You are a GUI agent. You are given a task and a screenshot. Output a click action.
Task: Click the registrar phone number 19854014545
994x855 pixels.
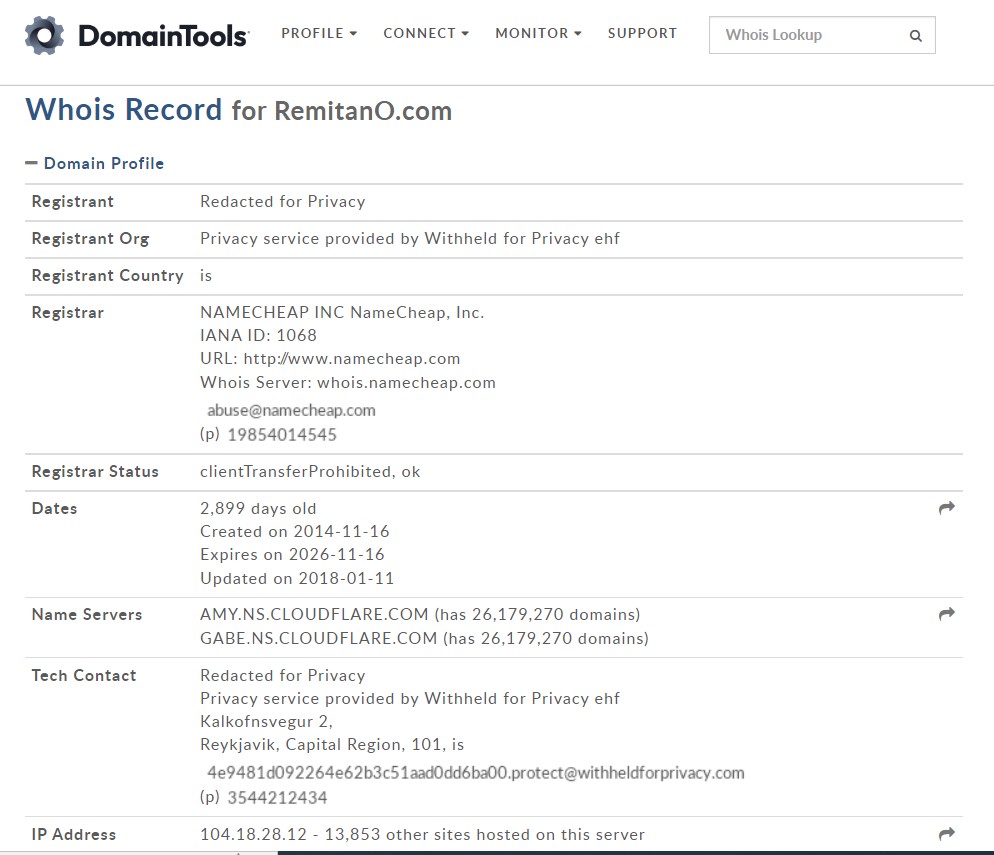pos(281,435)
